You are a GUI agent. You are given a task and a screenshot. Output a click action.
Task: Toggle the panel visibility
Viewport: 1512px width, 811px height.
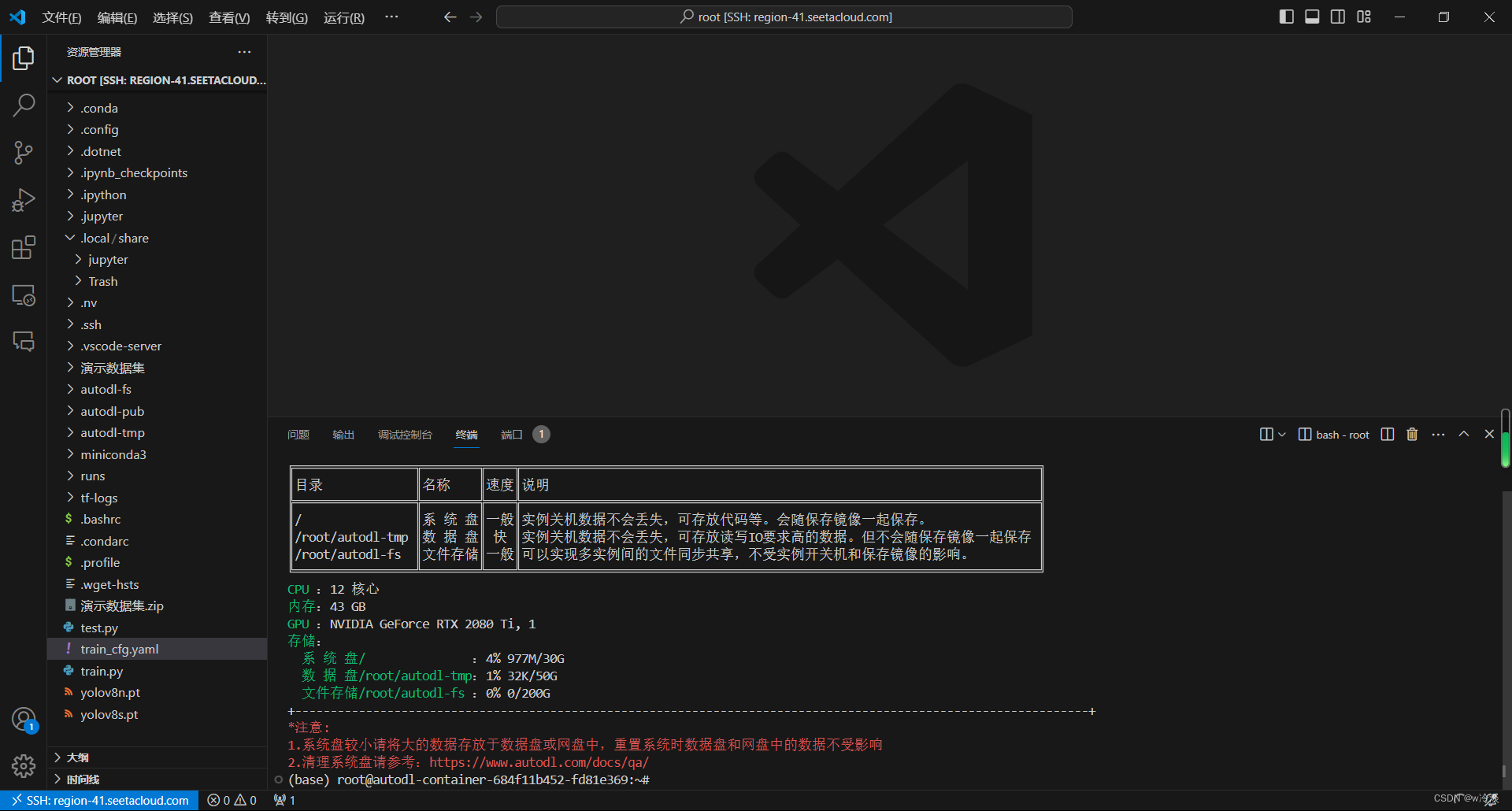click(x=1311, y=16)
